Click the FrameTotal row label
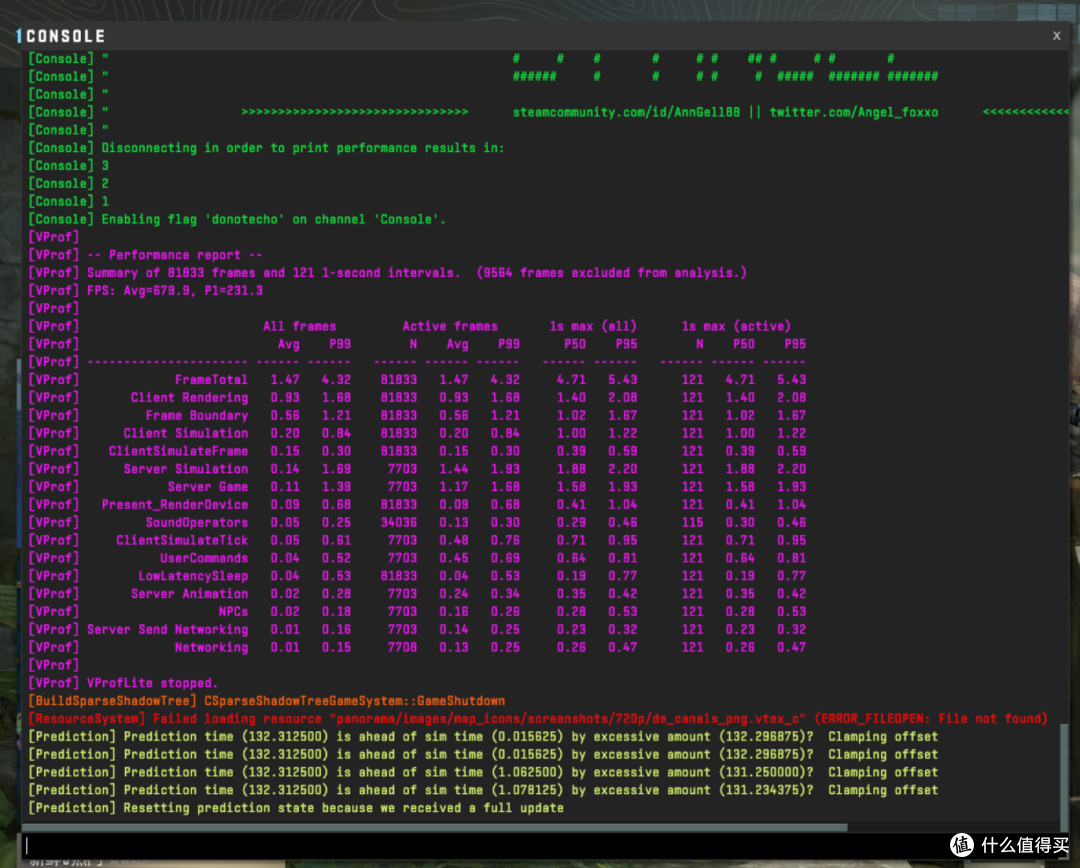The height and width of the screenshot is (868, 1080). click(x=211, y=380)
